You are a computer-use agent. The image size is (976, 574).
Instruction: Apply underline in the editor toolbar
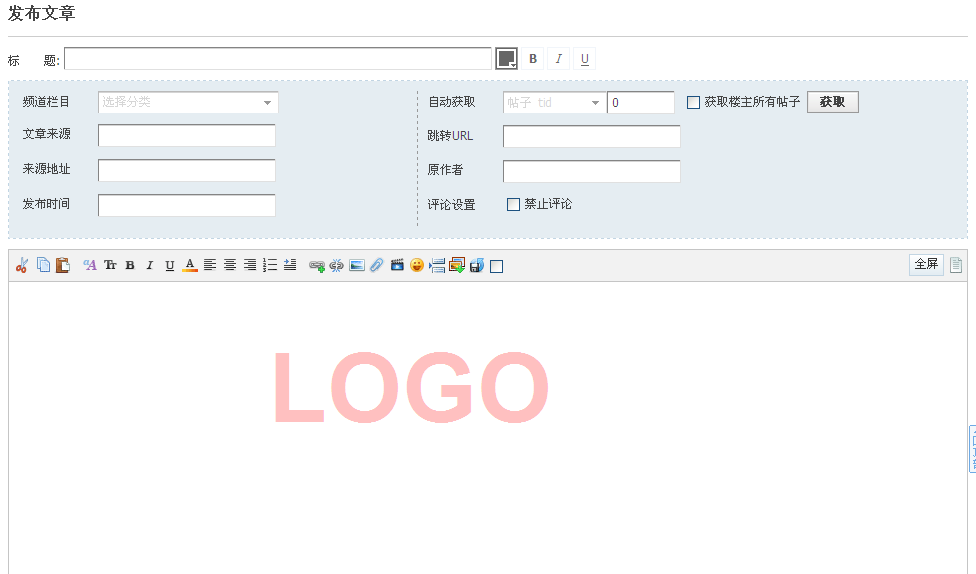[169, 265]
